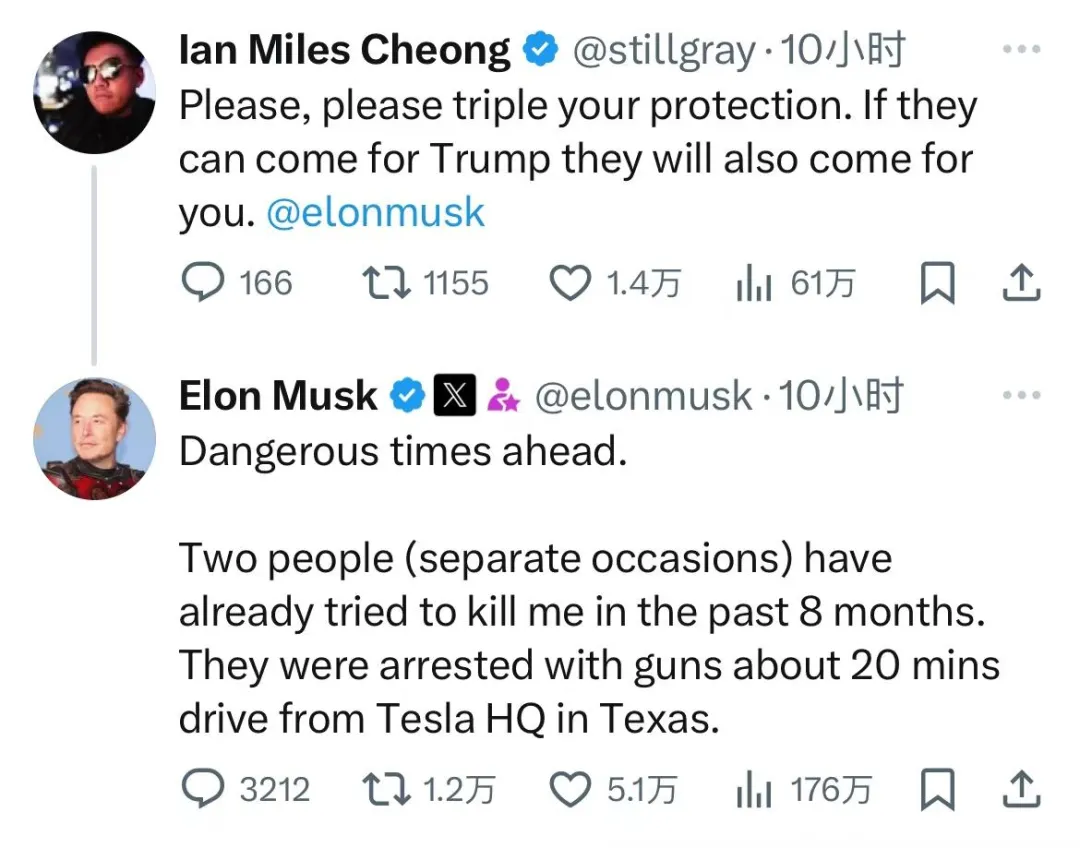Open the reply composer on Elon Musk's tweet

pyautogui.click(x=204, y=789)
